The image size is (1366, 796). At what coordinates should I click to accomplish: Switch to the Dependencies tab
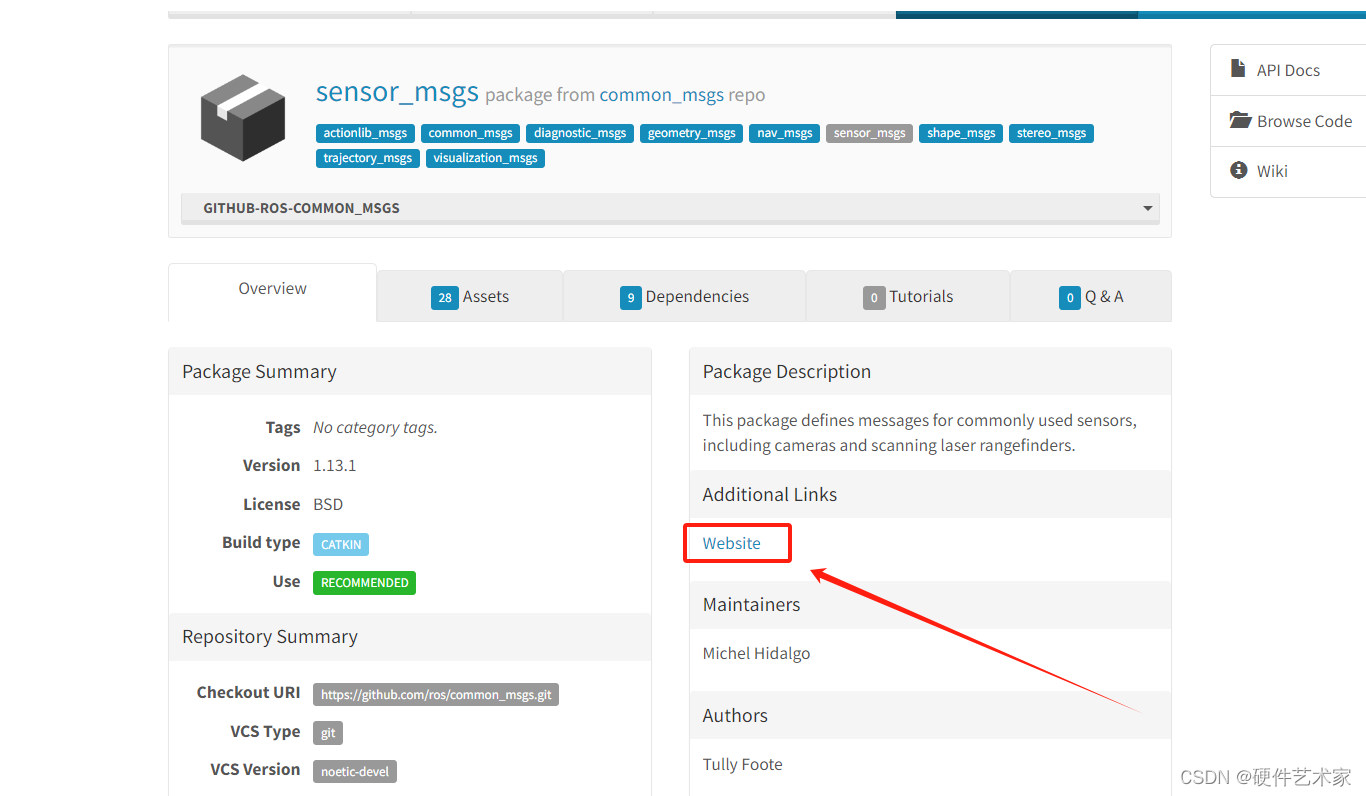684,296
